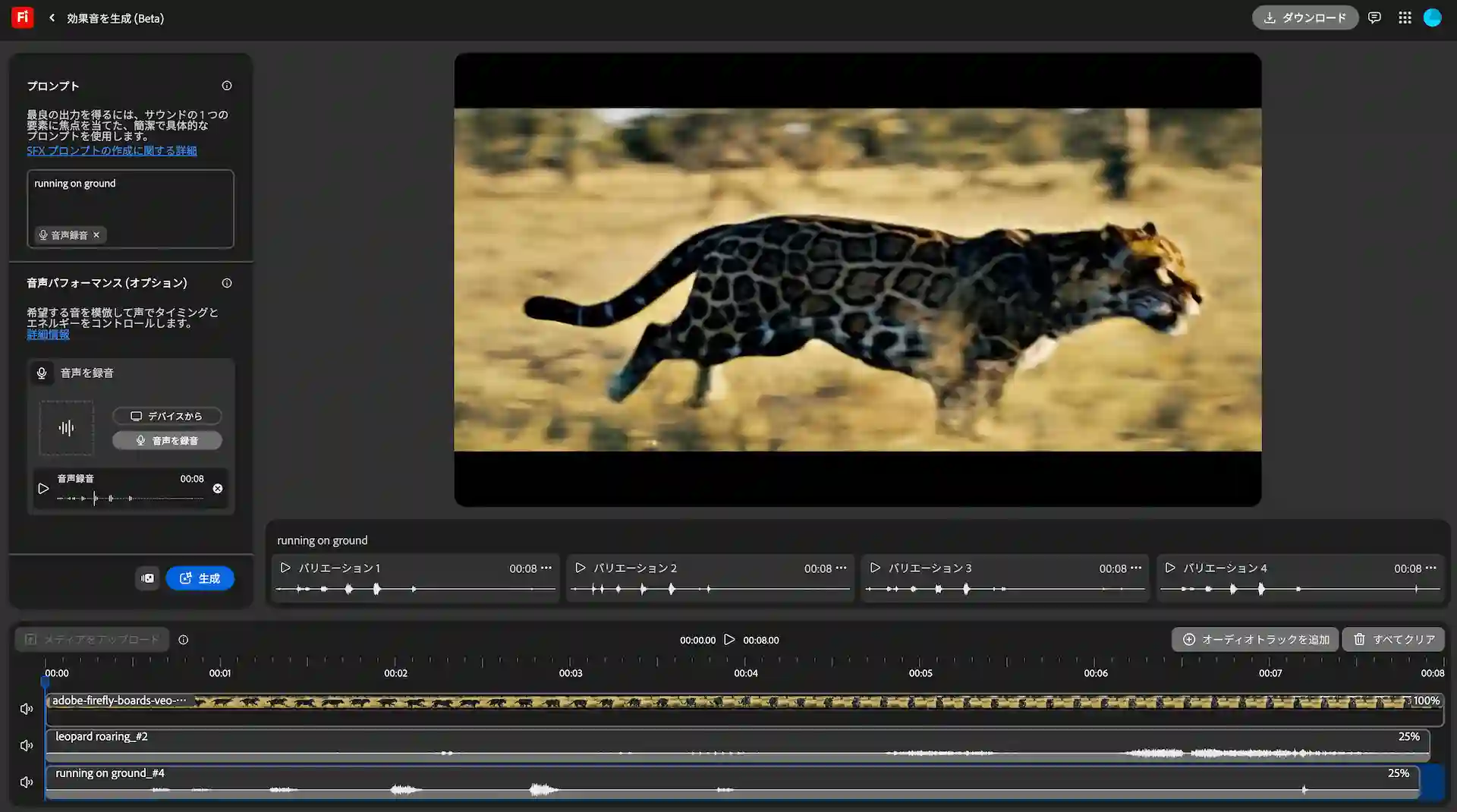The width and height of the screenshot is (1457, 812).
Task: Click the 生成 generate button
Action: (200, 578)
